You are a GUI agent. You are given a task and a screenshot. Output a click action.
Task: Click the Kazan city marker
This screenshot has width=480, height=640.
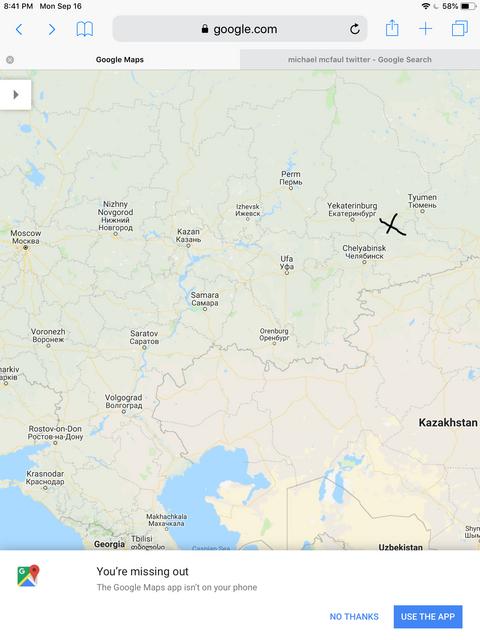[188, 246]
